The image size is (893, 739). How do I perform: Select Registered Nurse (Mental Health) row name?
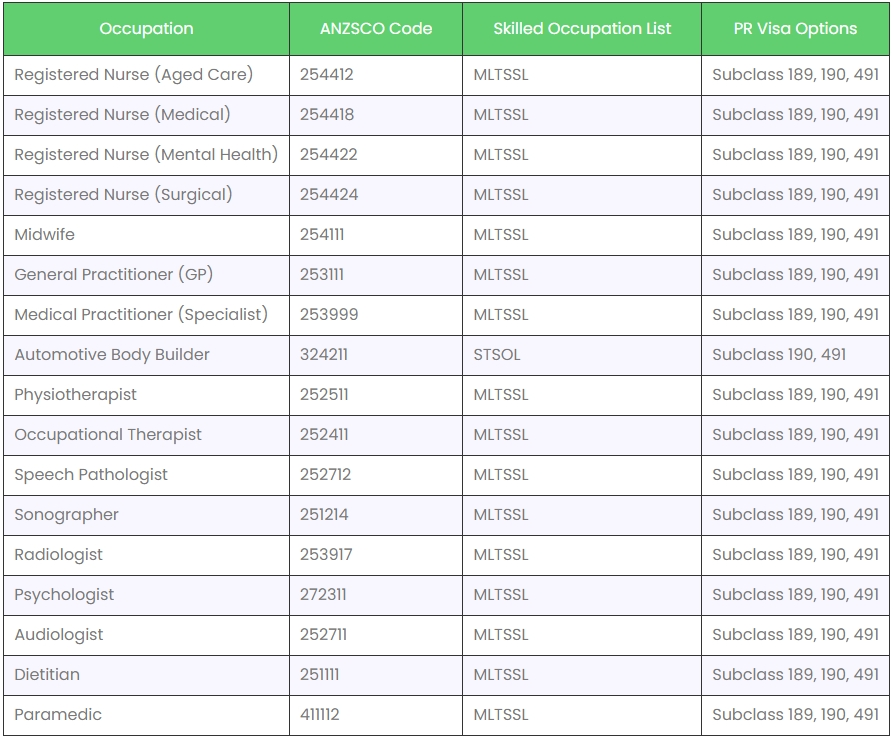tap(146, 155)
